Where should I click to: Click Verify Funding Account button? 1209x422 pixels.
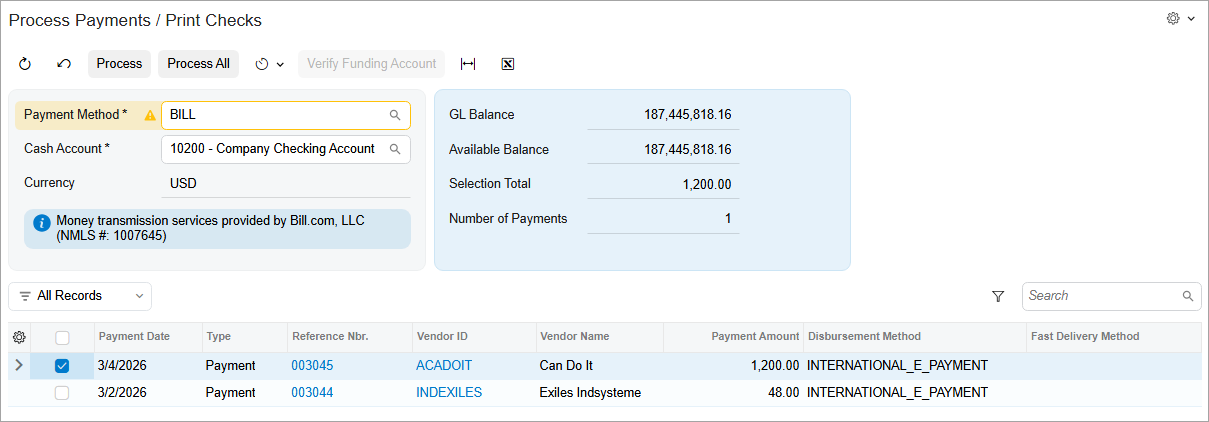coord(371,64)
